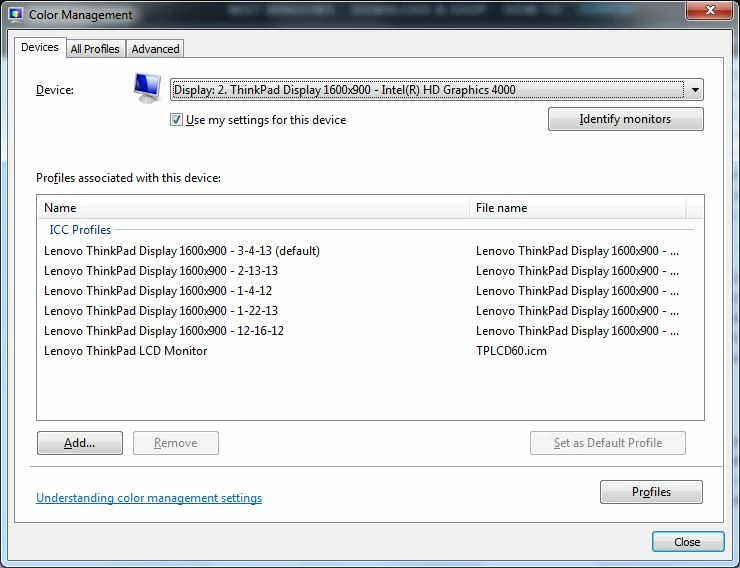
Task: Select profile ending 12-16-12
Action: click(x=164, y=331)
